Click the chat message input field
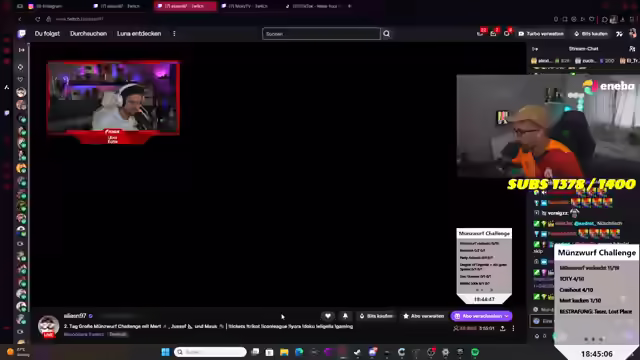Screen dimensions: 640x360 pyautogui.click(x=542, y=321)
